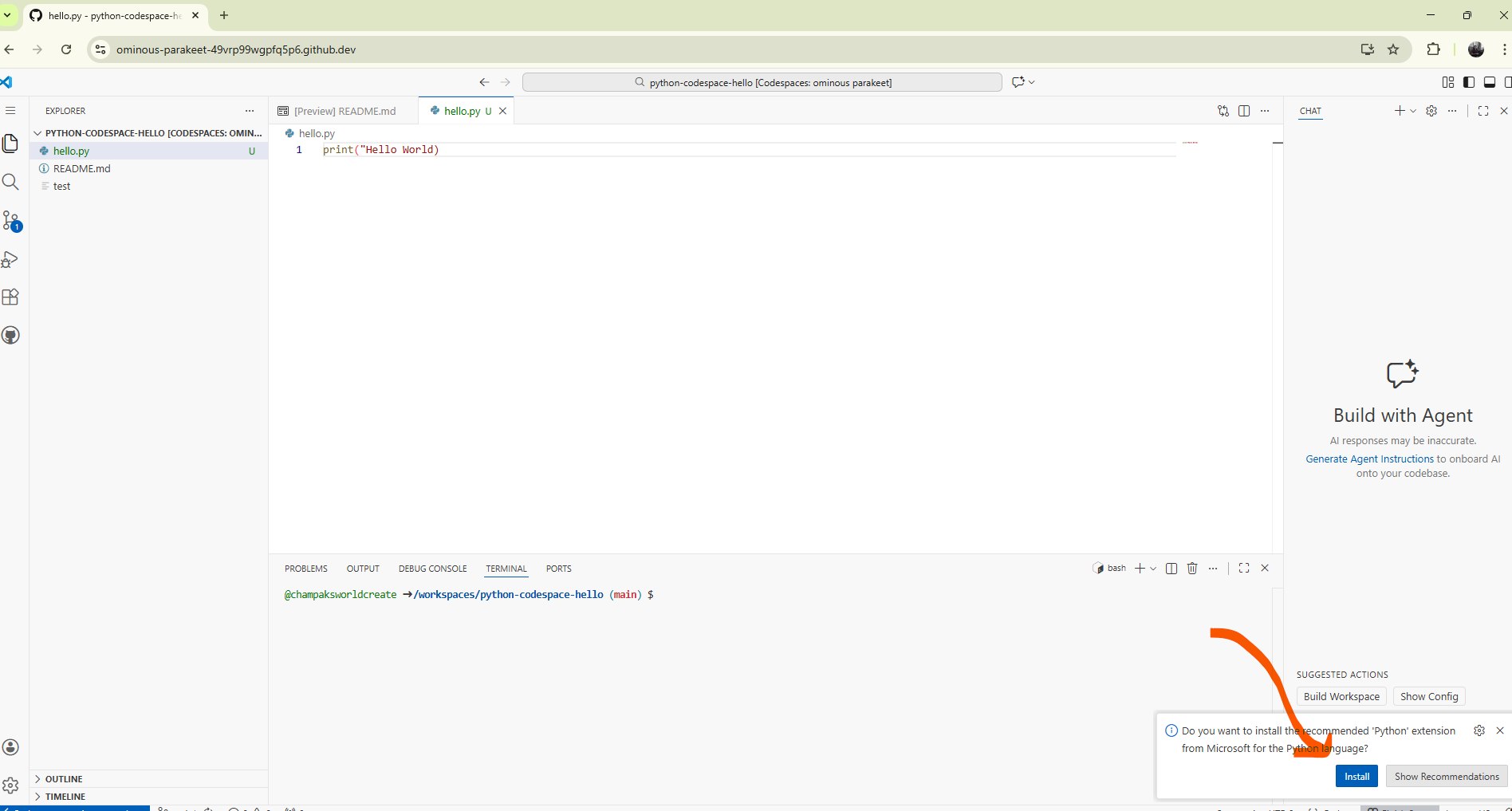
Task: Open Run and Debug view
Action: (10, 259)
